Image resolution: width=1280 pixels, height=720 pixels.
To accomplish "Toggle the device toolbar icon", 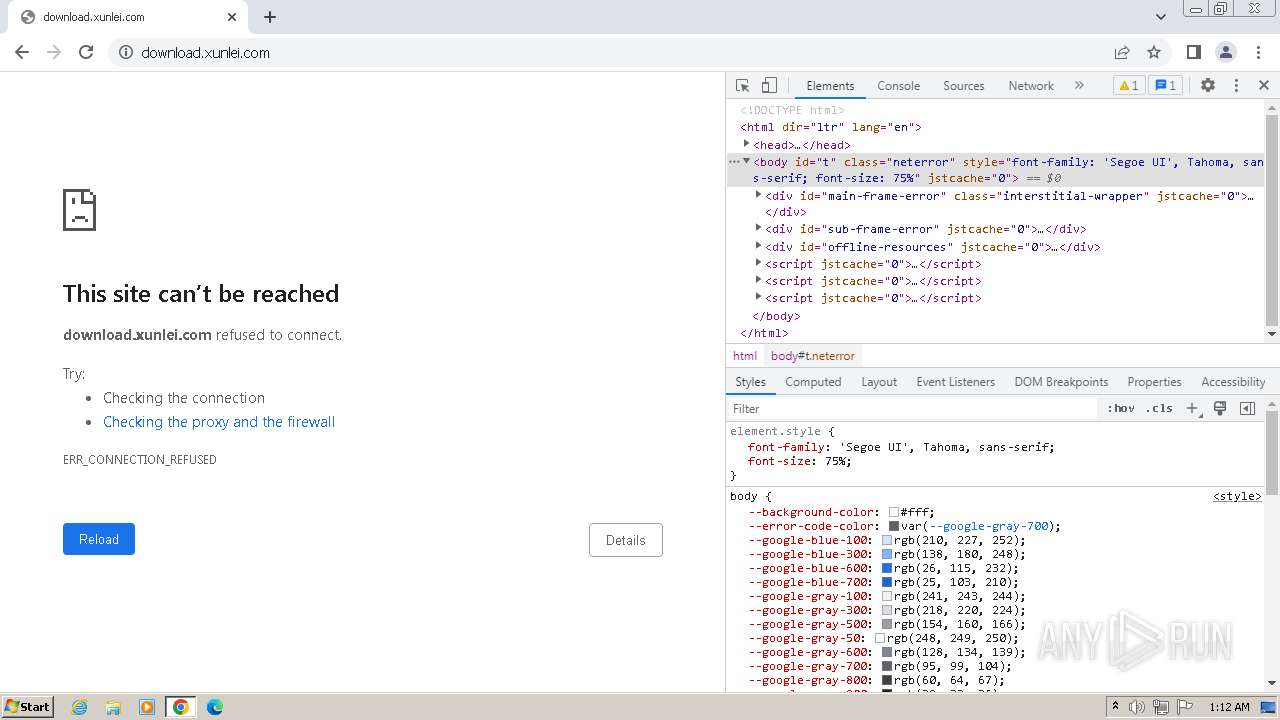I will [769, 86].
